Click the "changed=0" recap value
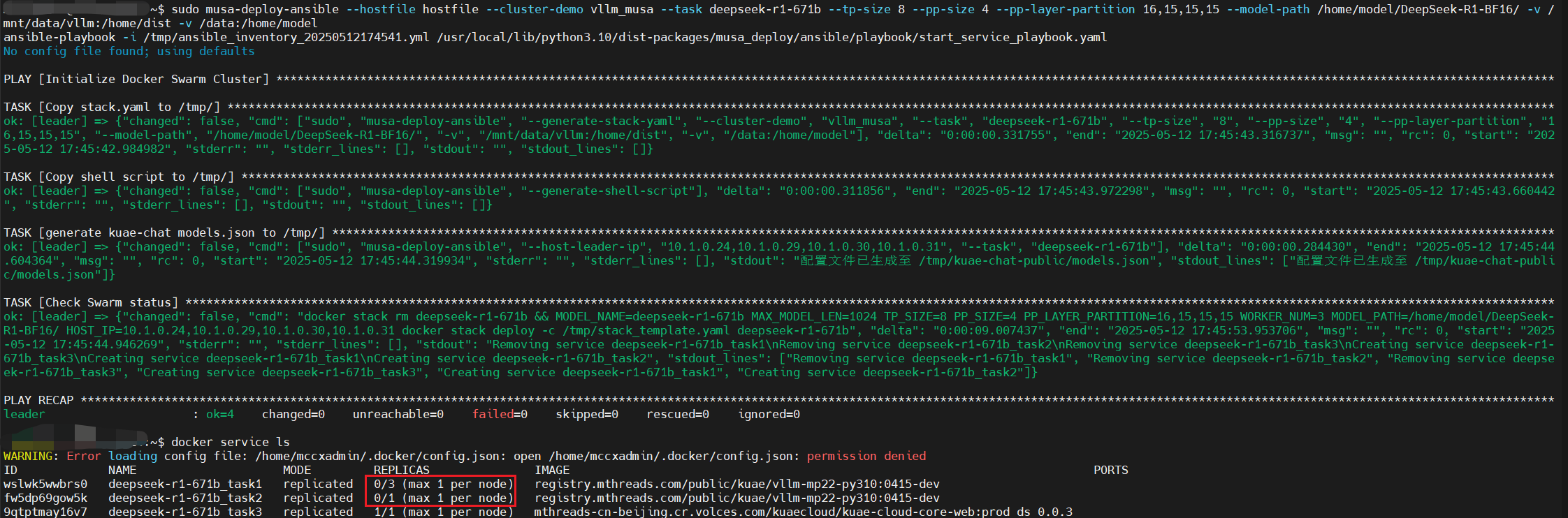1568x518 pixels. (293, 414)
